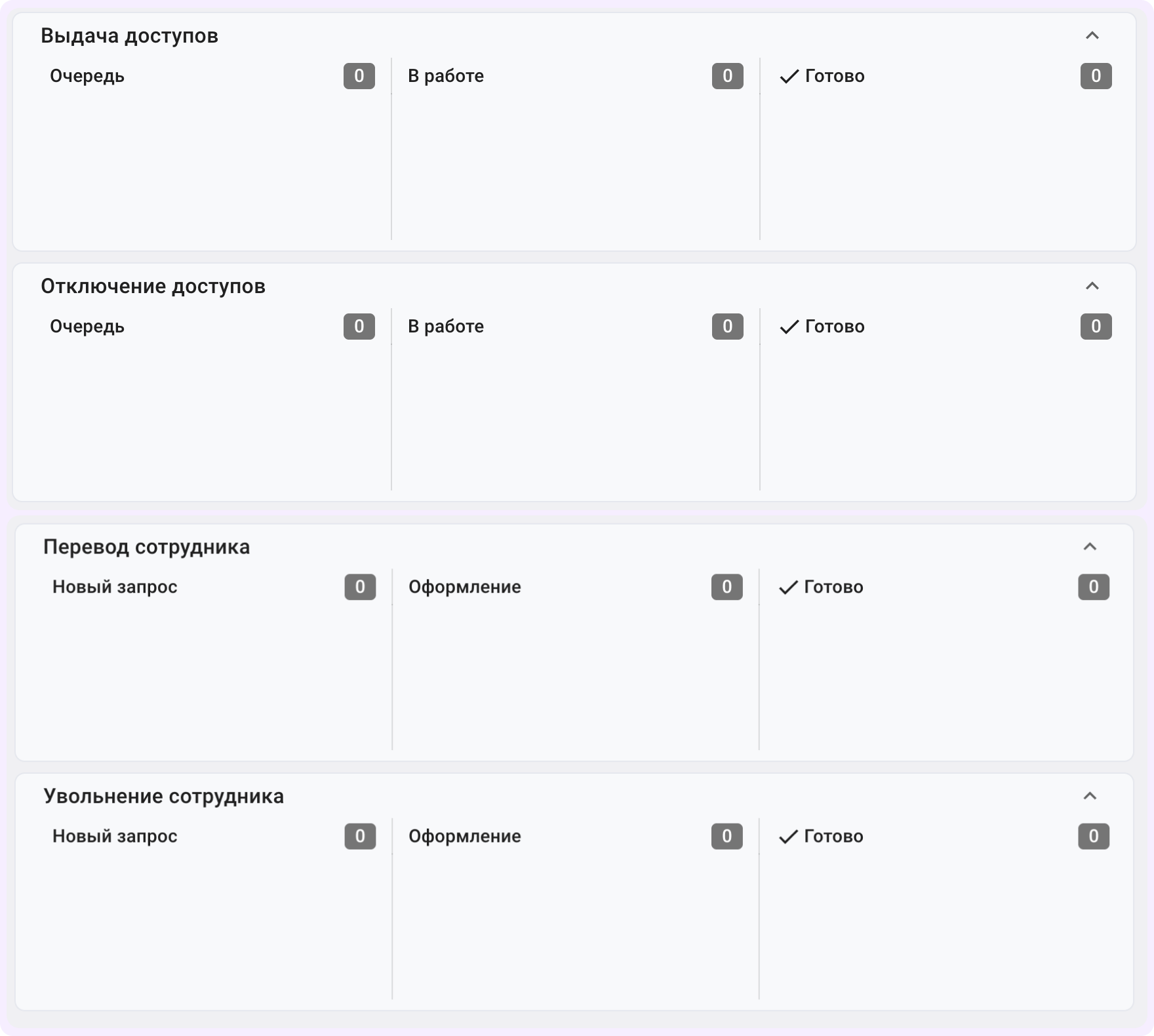Click the Увольнение сотрудника section title
The height and width of the screenshot is (1036, 1154).
[x=163, y=796]
